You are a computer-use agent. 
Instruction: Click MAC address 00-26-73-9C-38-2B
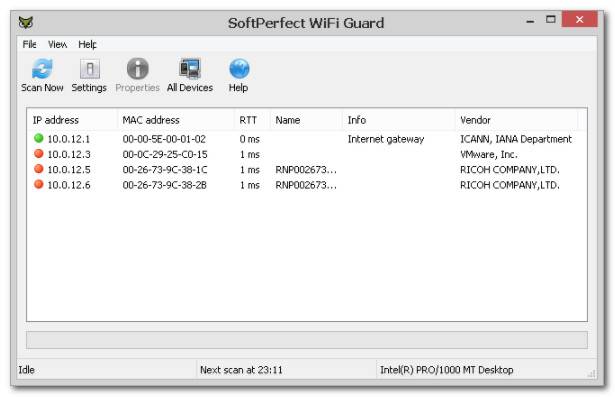tap(164, 185)
